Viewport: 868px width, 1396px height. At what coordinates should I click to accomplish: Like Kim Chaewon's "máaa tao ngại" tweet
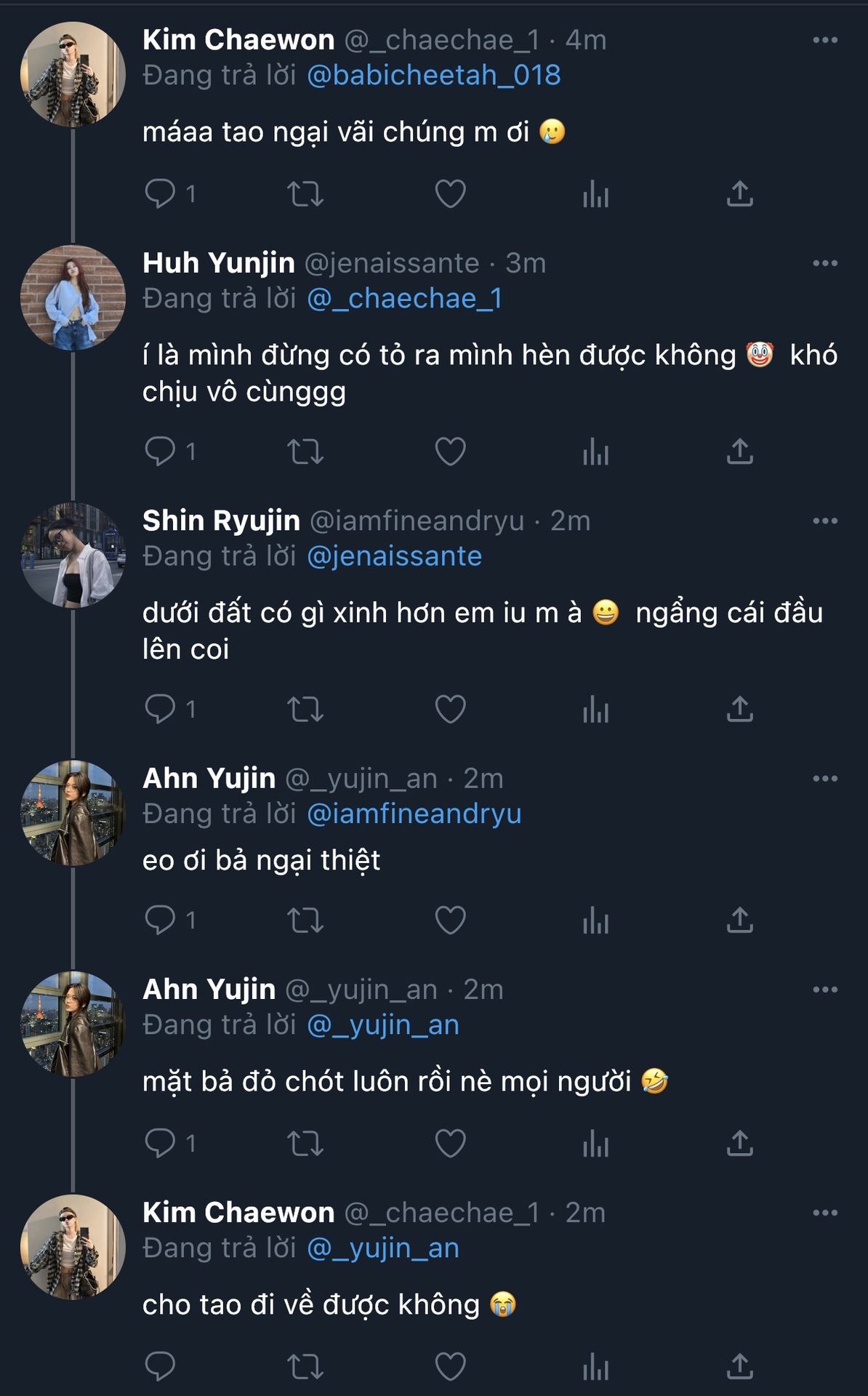pyautogui.click(x=450, y=194)
